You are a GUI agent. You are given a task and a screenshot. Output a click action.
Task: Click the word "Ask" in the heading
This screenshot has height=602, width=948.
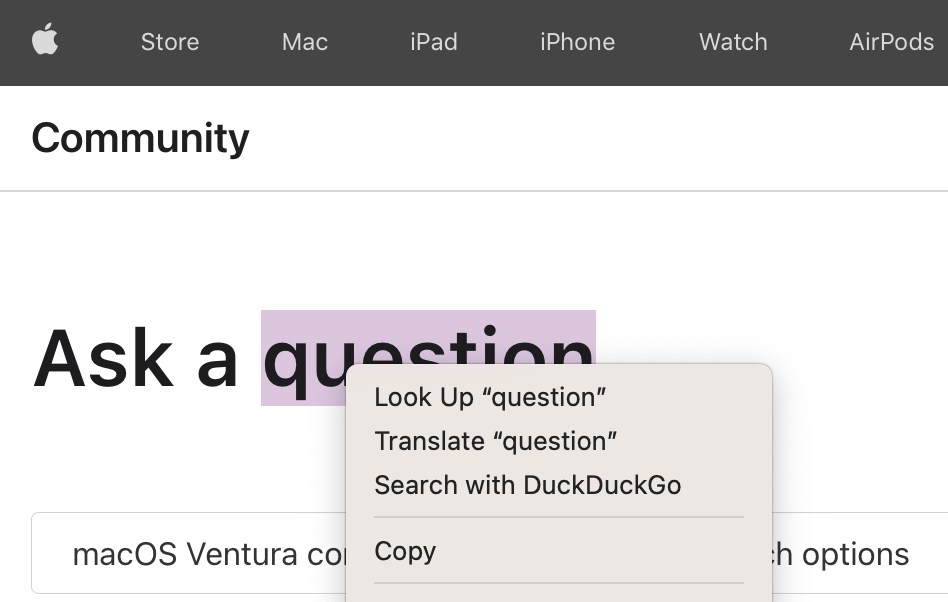[x=103, y=358]
